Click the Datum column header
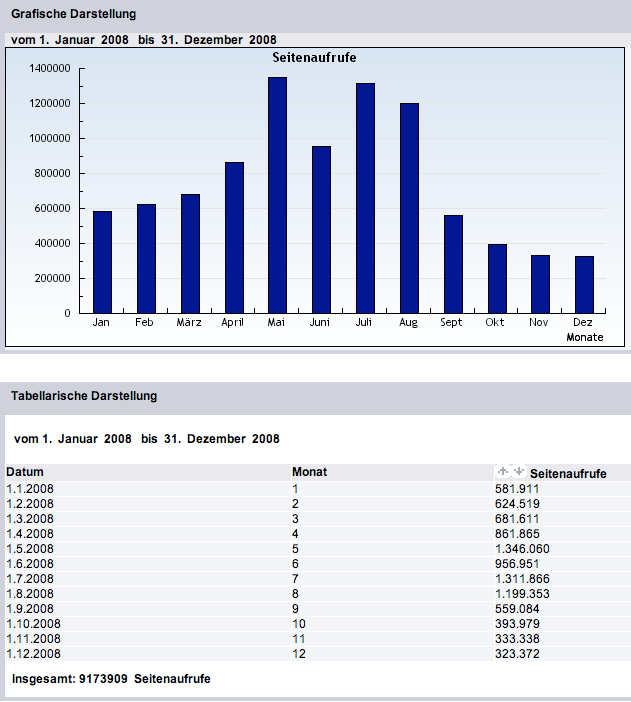 click(25, 472)
